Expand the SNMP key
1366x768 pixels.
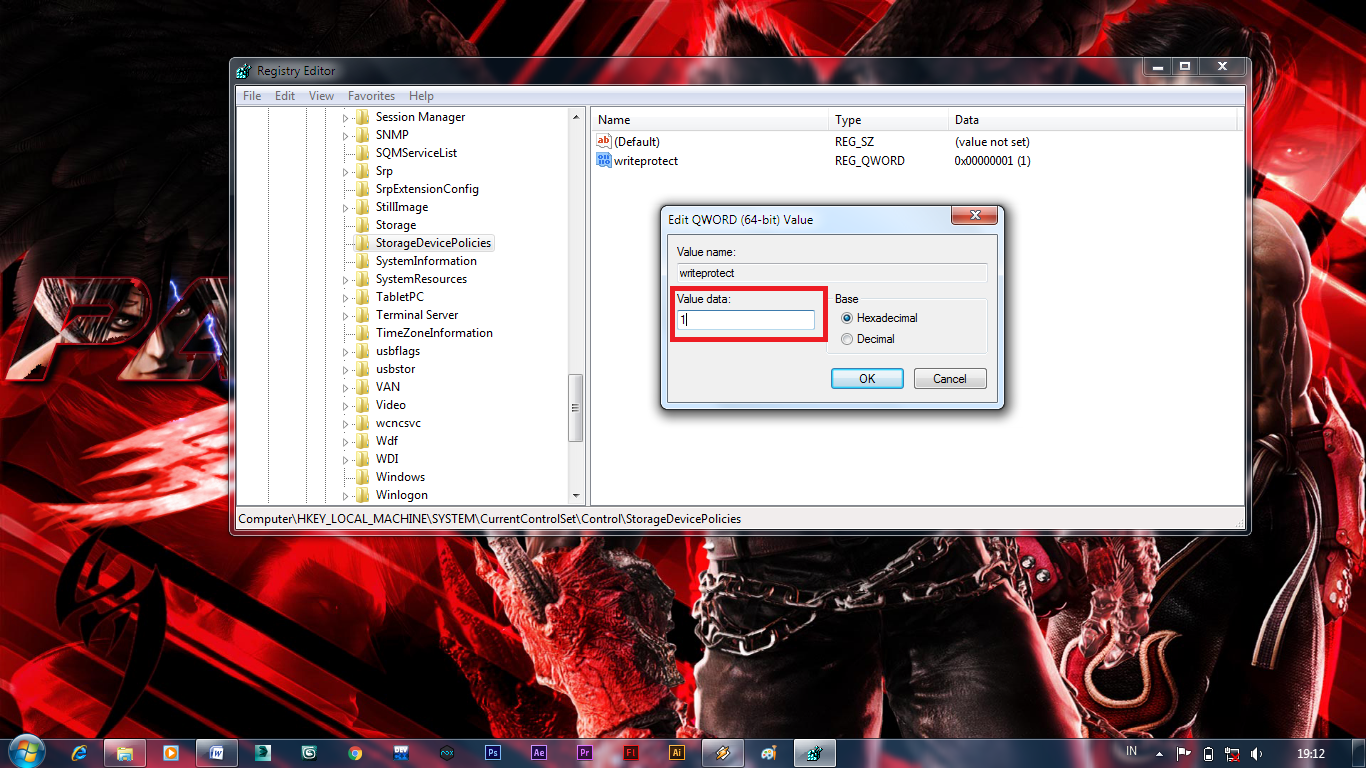pos(346,136)
